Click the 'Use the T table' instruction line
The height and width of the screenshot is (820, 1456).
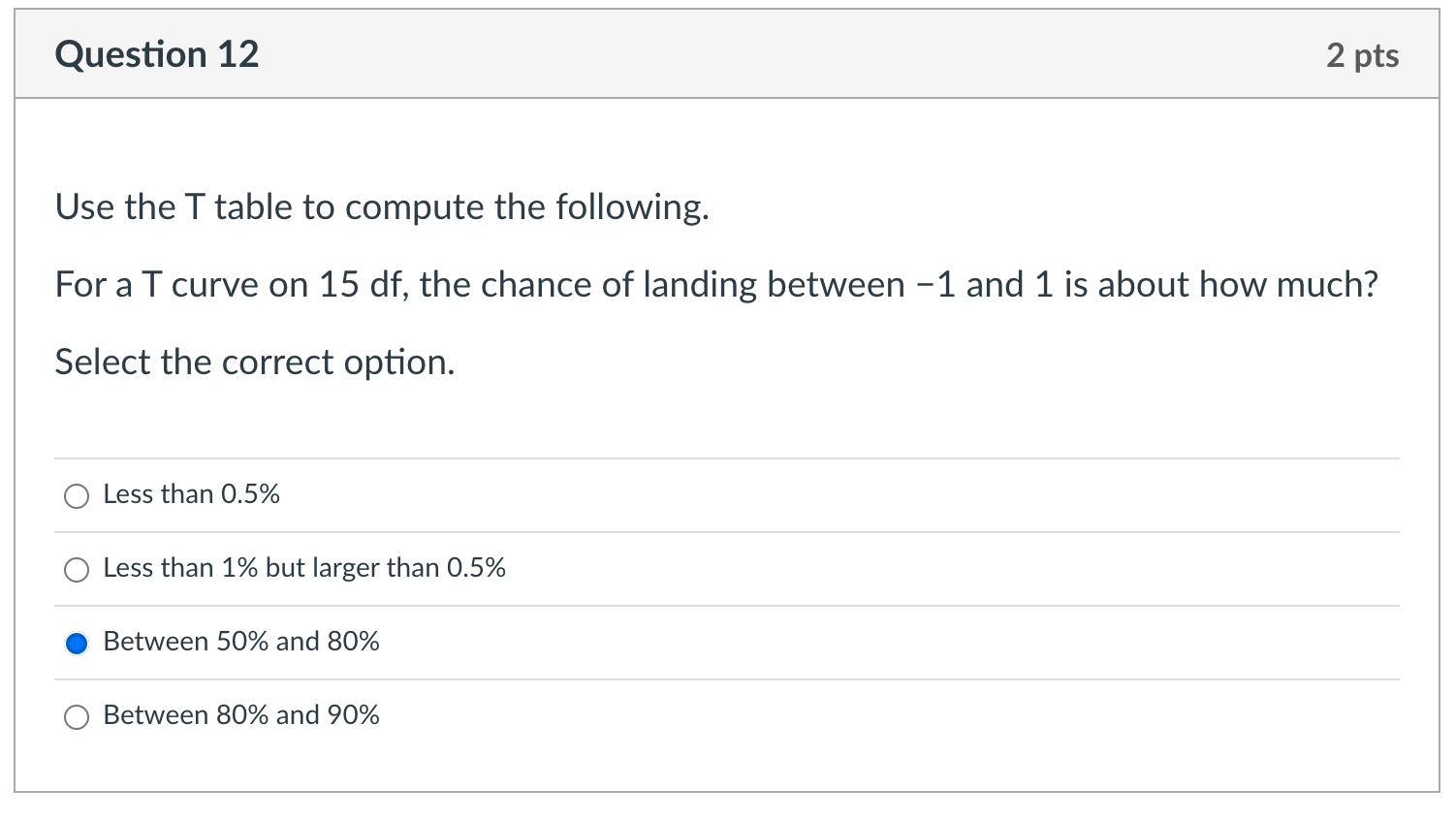tap(382, 206)
